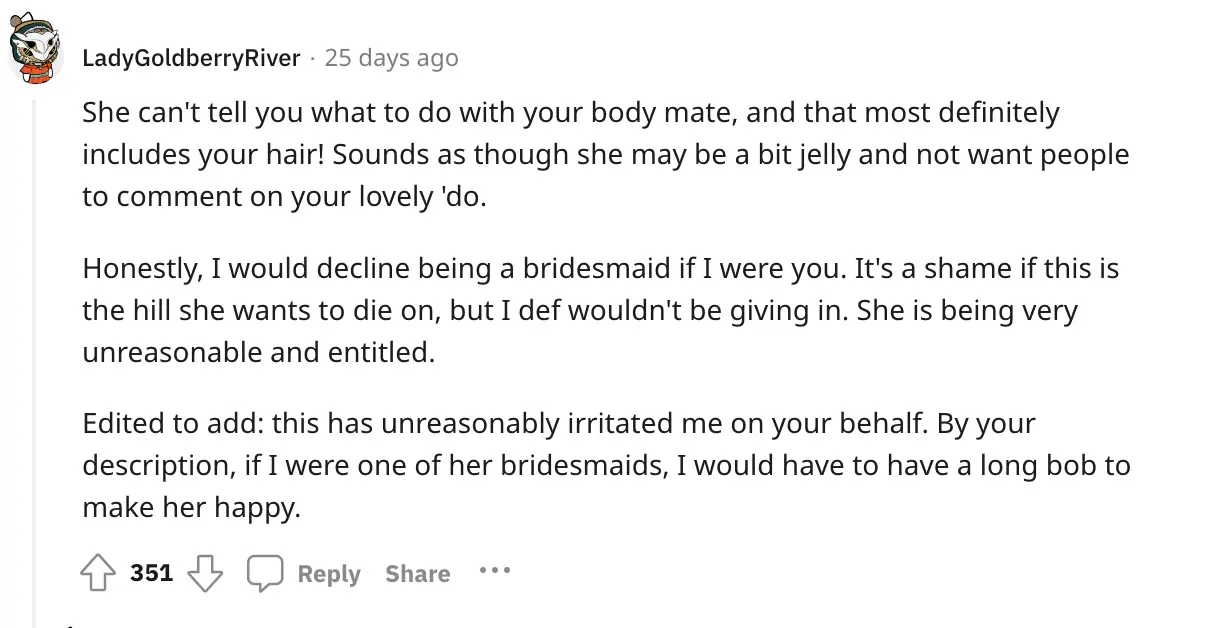Share this comment

pyautogui.click(x=417, y=574)
